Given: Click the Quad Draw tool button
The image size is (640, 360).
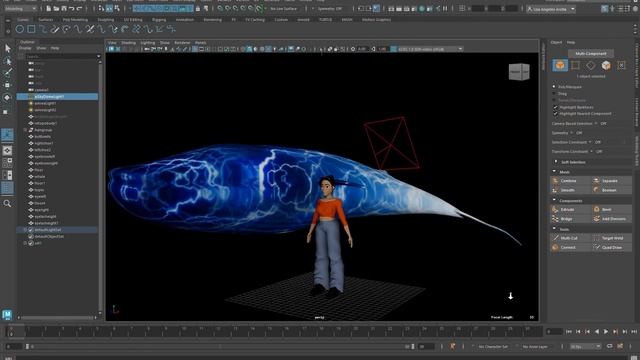Looking at the screenshot, I should coord(611,247).
